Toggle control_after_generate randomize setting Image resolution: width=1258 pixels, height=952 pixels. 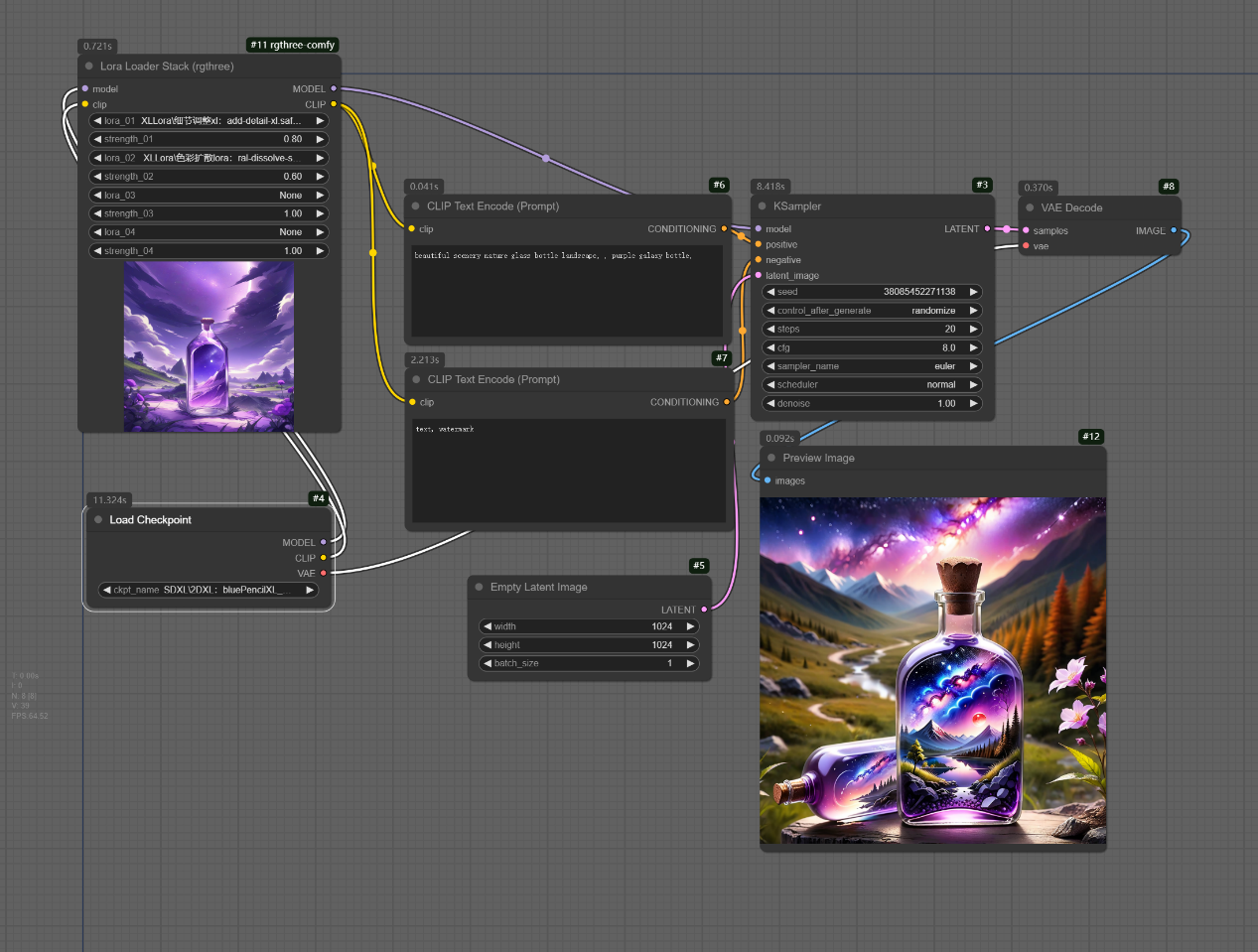(872, 311)
